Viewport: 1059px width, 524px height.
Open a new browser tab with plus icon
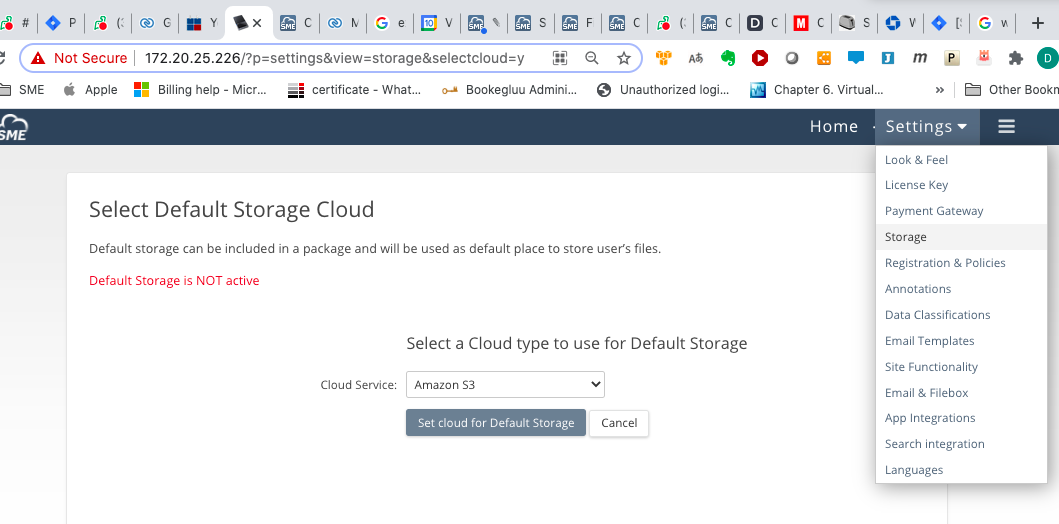tap(1037, 22)
